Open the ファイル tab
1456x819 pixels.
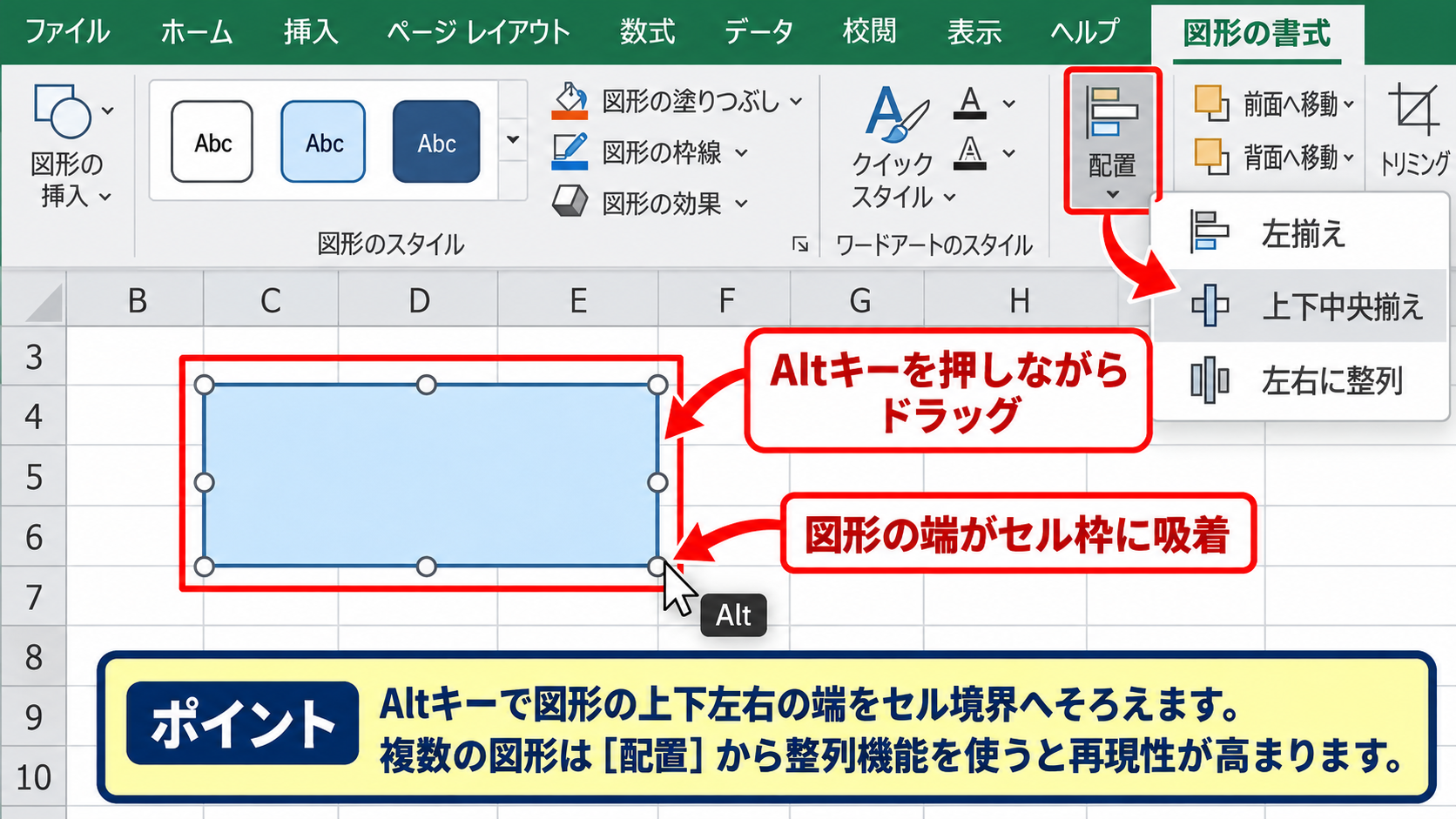67,32
